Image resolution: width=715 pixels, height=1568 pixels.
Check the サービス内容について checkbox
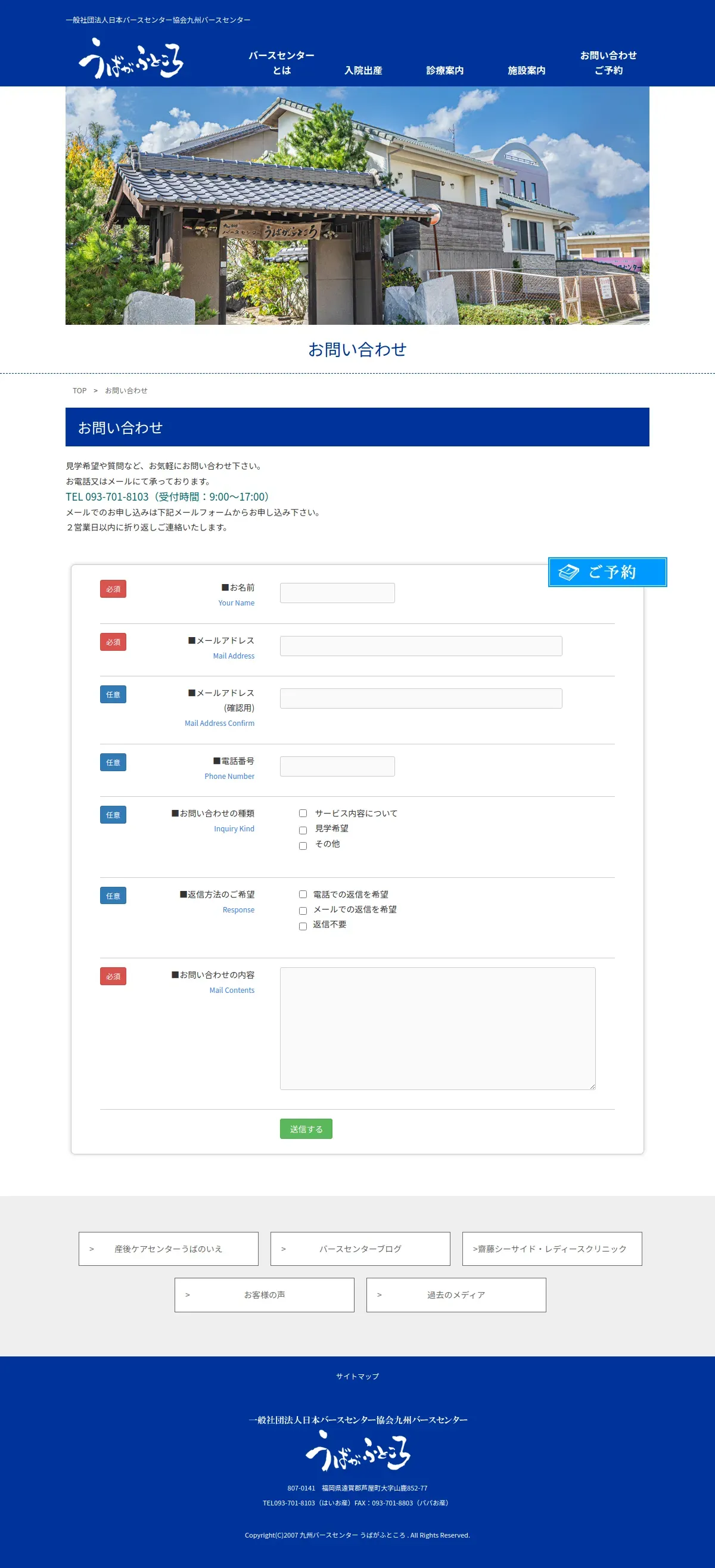pos(303,814)
